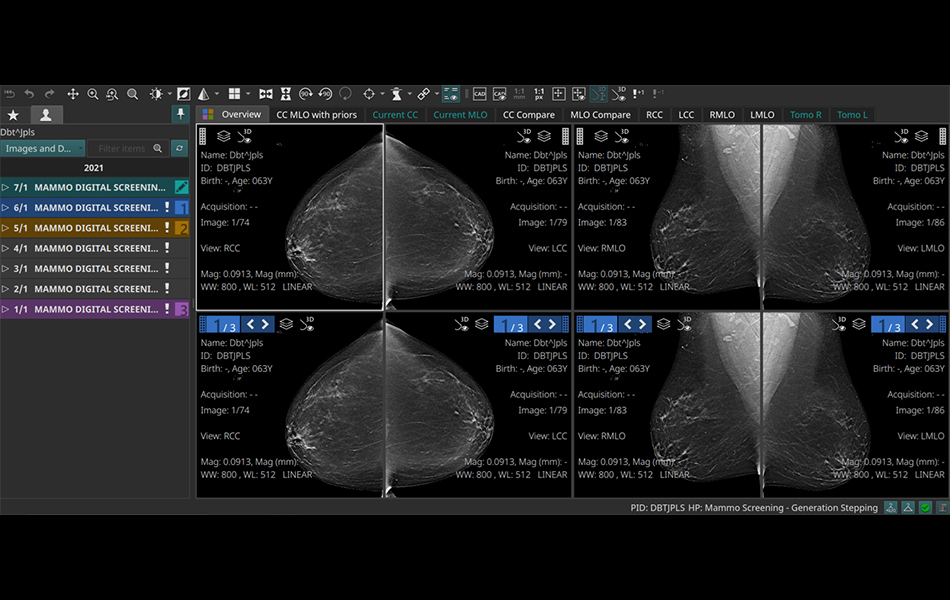Open the grid layout tool
Screen dimensions: 950x600
pos(234,94)
